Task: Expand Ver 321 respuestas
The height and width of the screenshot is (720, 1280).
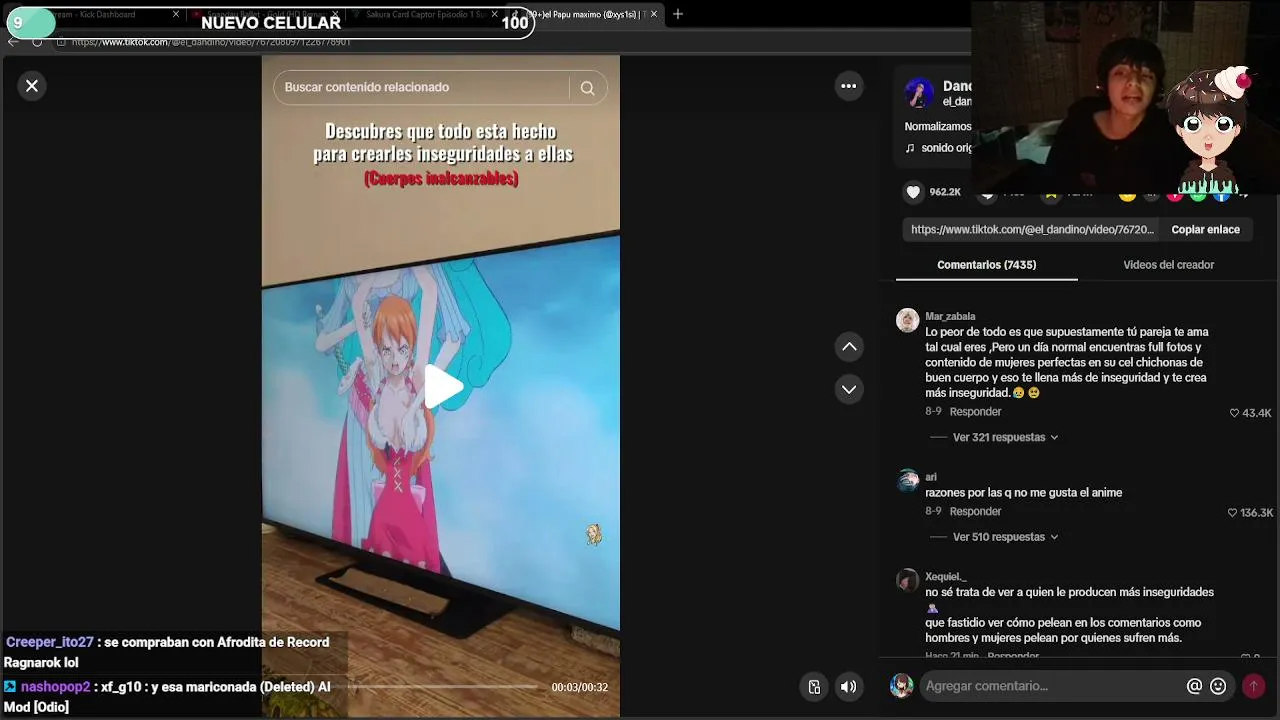Action: coord(1005,437)
